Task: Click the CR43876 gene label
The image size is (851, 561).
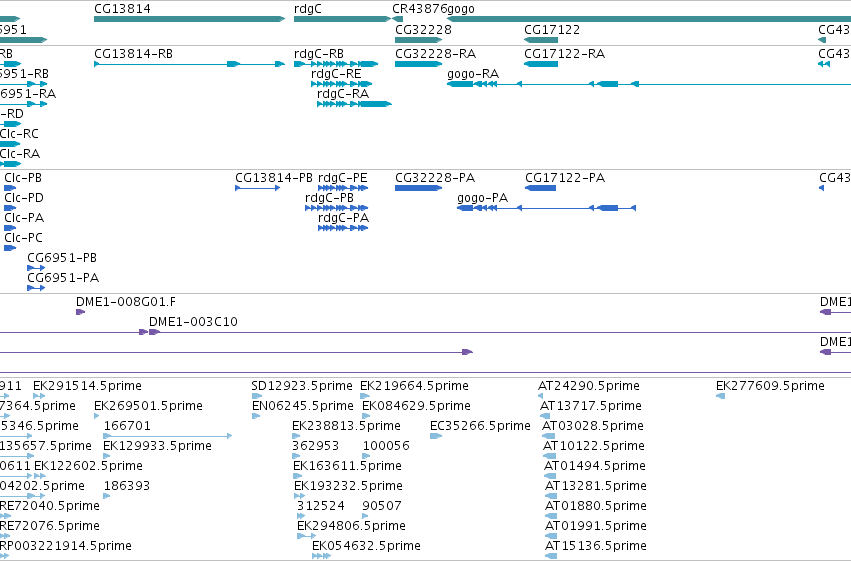Action: pyautogui.click(x=419, y=9)
